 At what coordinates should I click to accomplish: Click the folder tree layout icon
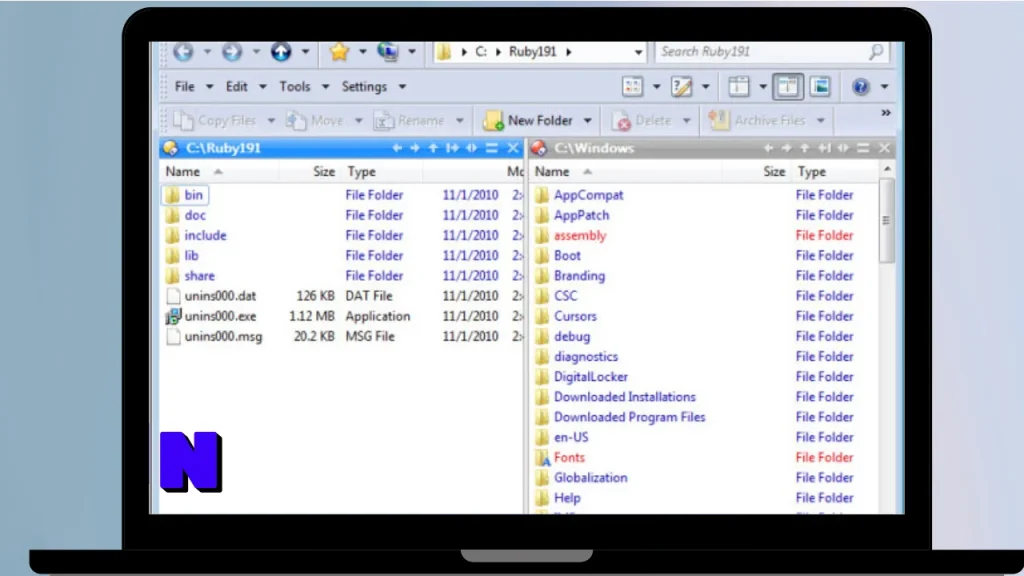pyautogui.click(x=739, y=86)
